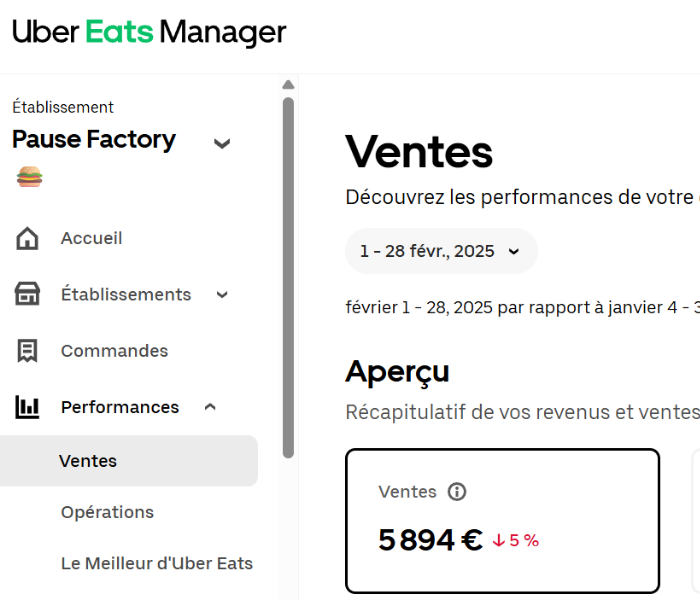Expand the Établissements submenu chevron
This screenshot has width=700, height=600.
coord(222,294)
